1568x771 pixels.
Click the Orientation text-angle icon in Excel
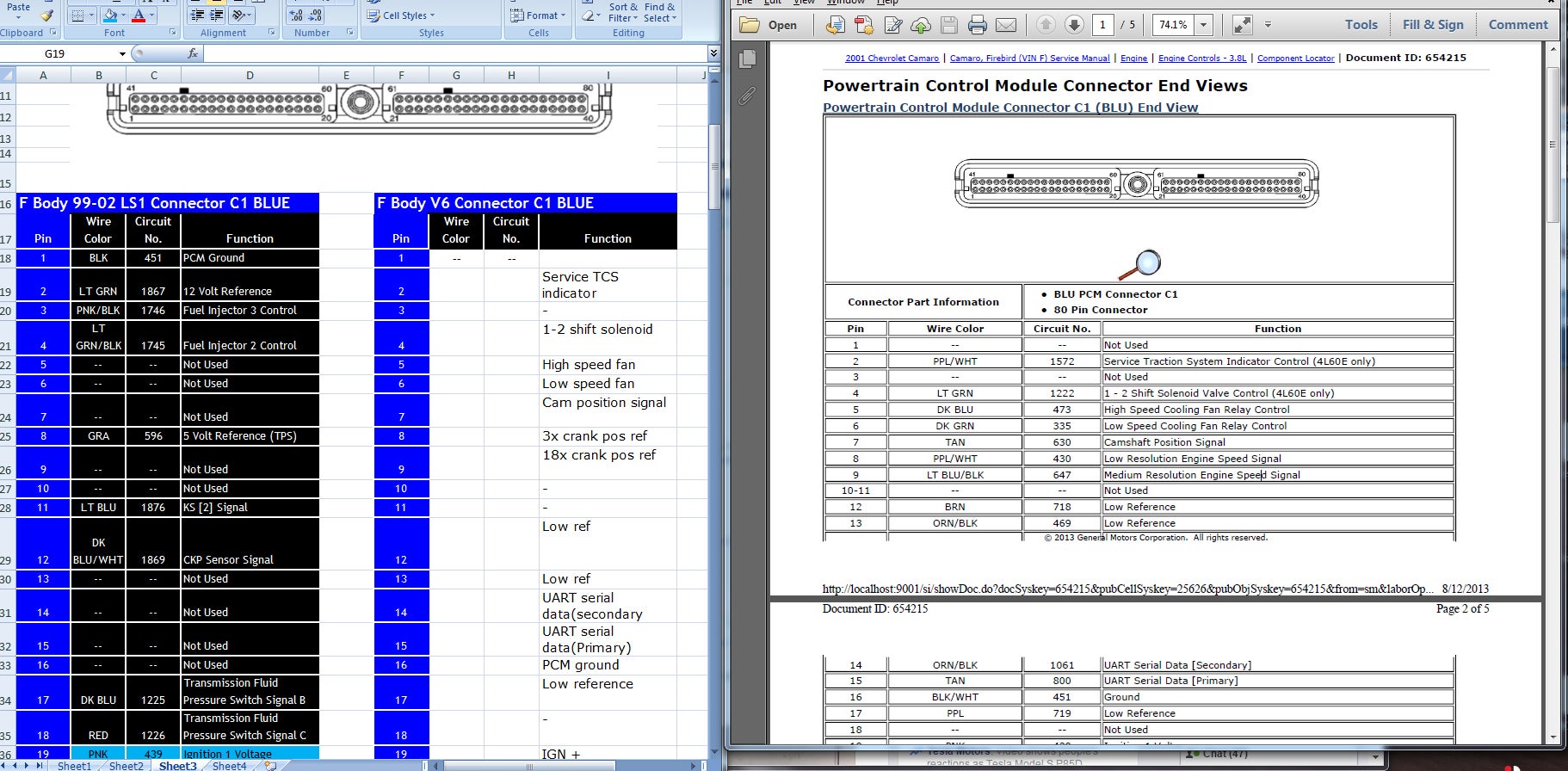(240, 15)
